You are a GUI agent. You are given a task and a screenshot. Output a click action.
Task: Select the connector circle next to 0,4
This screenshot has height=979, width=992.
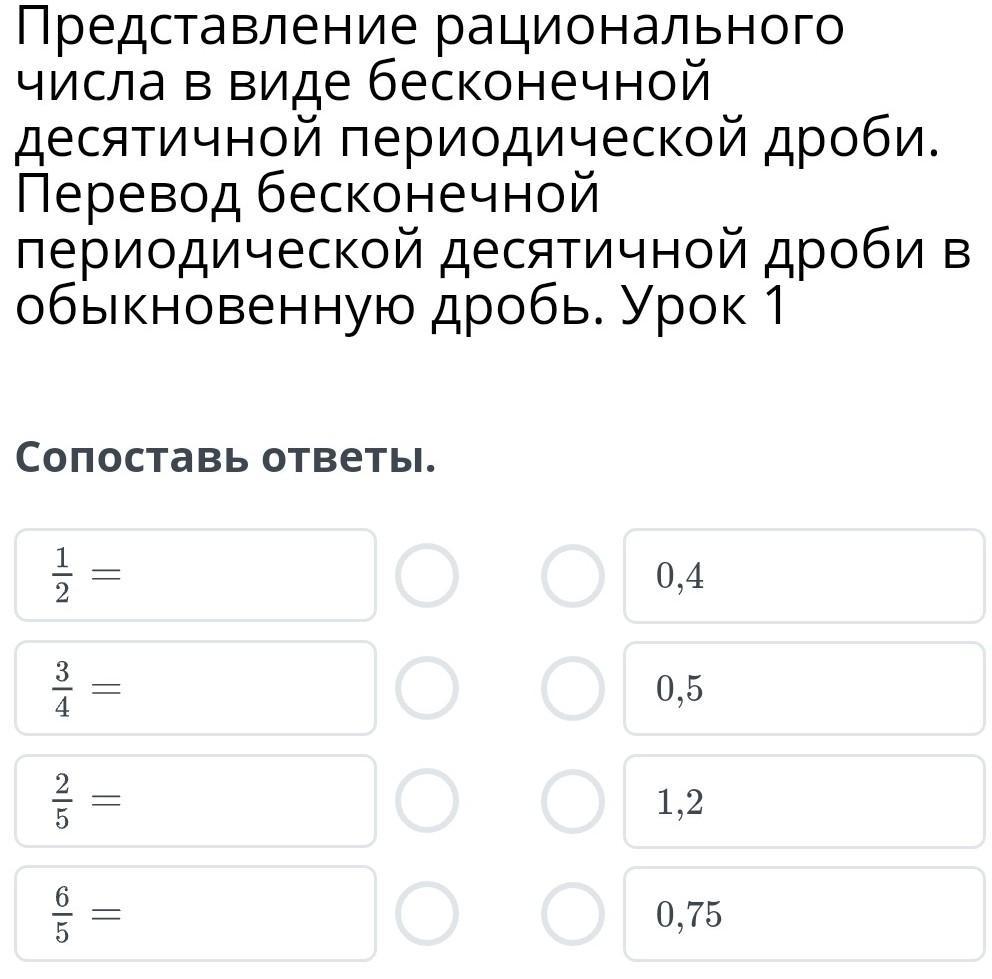coord(573,576)
